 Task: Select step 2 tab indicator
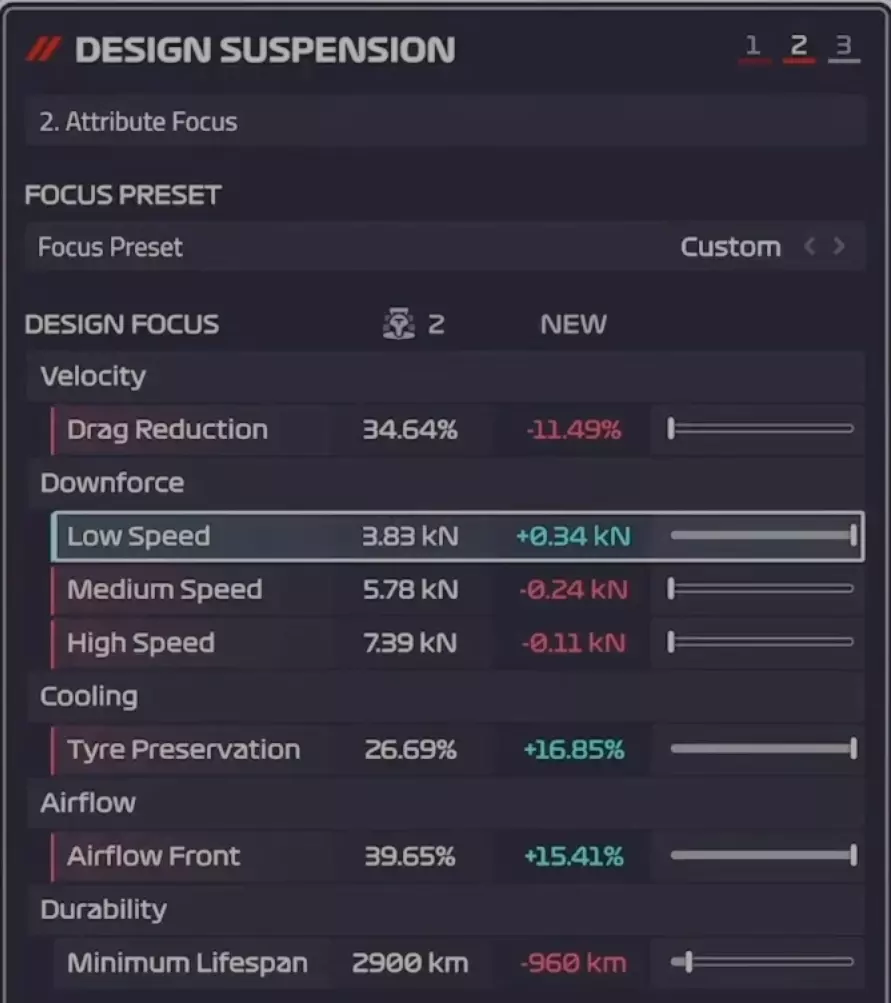pos(798,46)
